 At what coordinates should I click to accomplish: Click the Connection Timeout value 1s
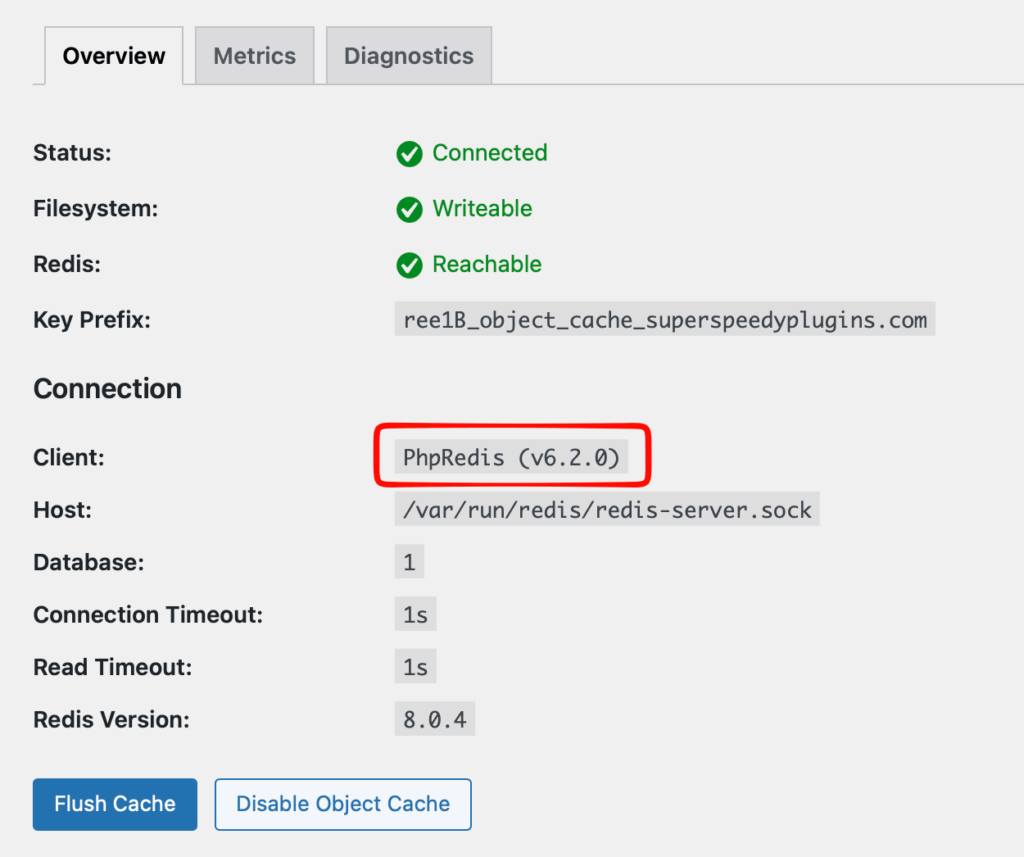point(415,614)
